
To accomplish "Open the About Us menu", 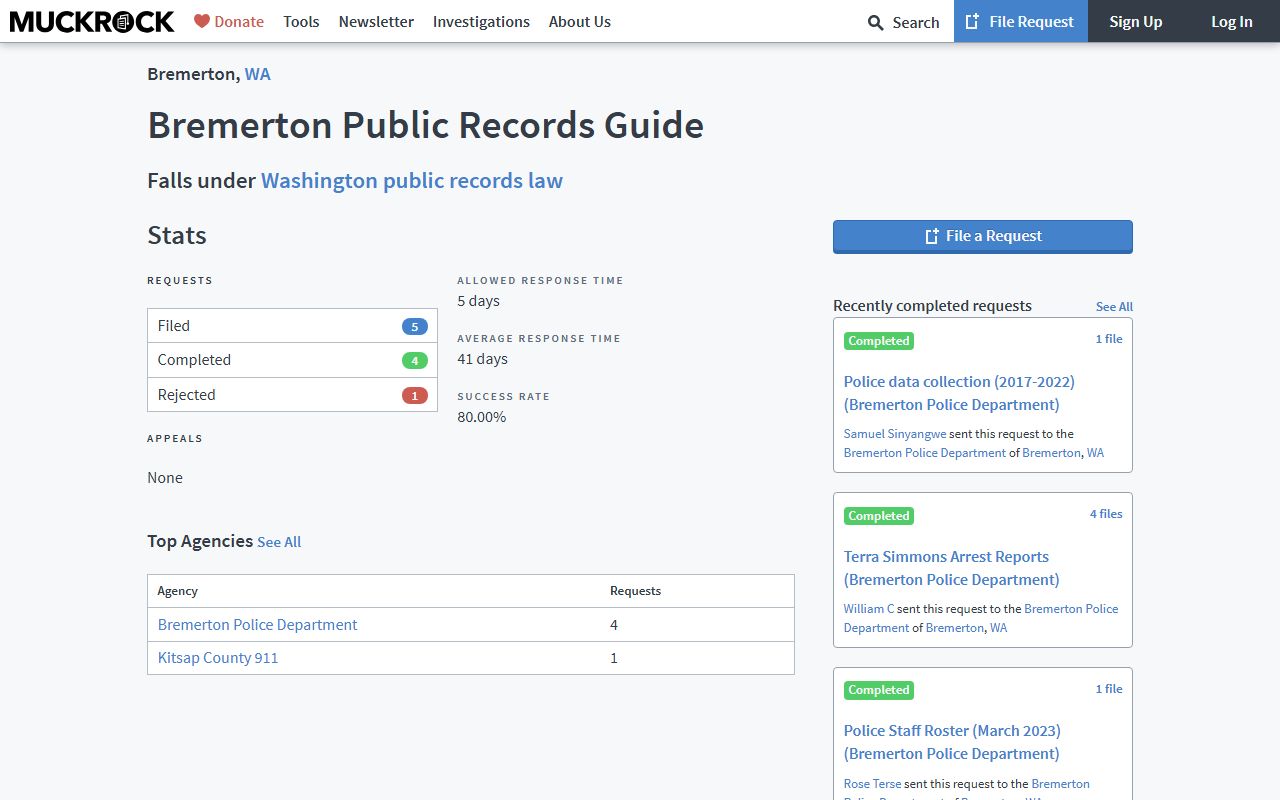I will click(580, 21).
